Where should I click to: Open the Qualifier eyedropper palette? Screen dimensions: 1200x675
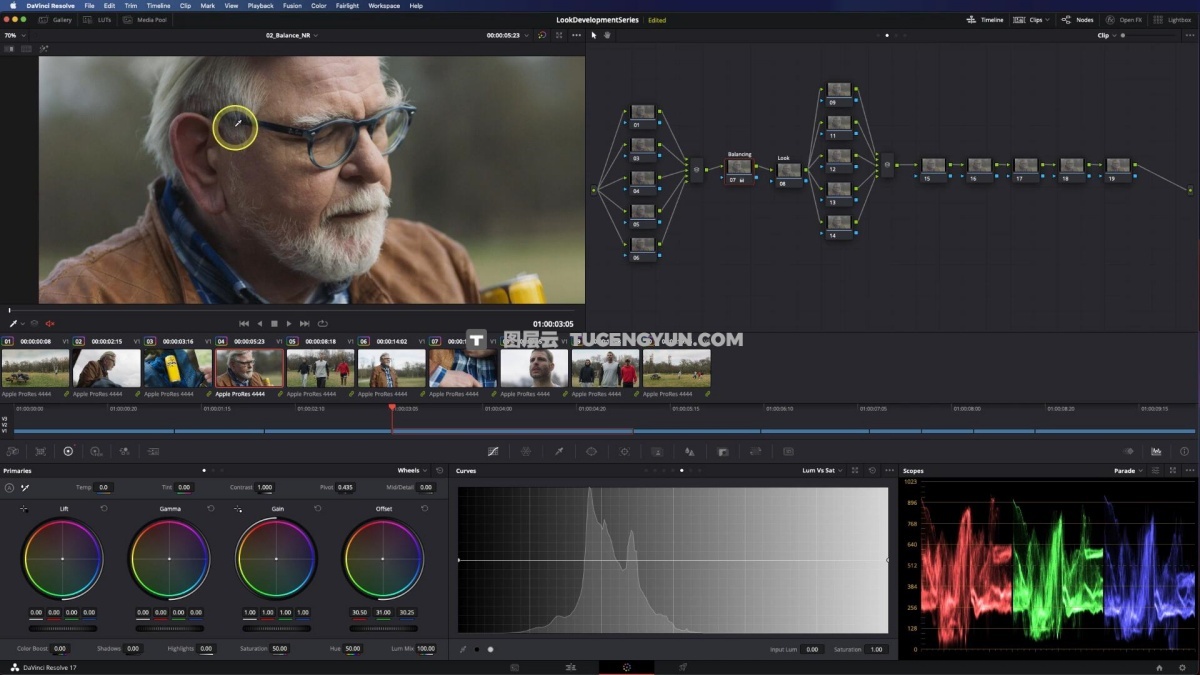559,451
